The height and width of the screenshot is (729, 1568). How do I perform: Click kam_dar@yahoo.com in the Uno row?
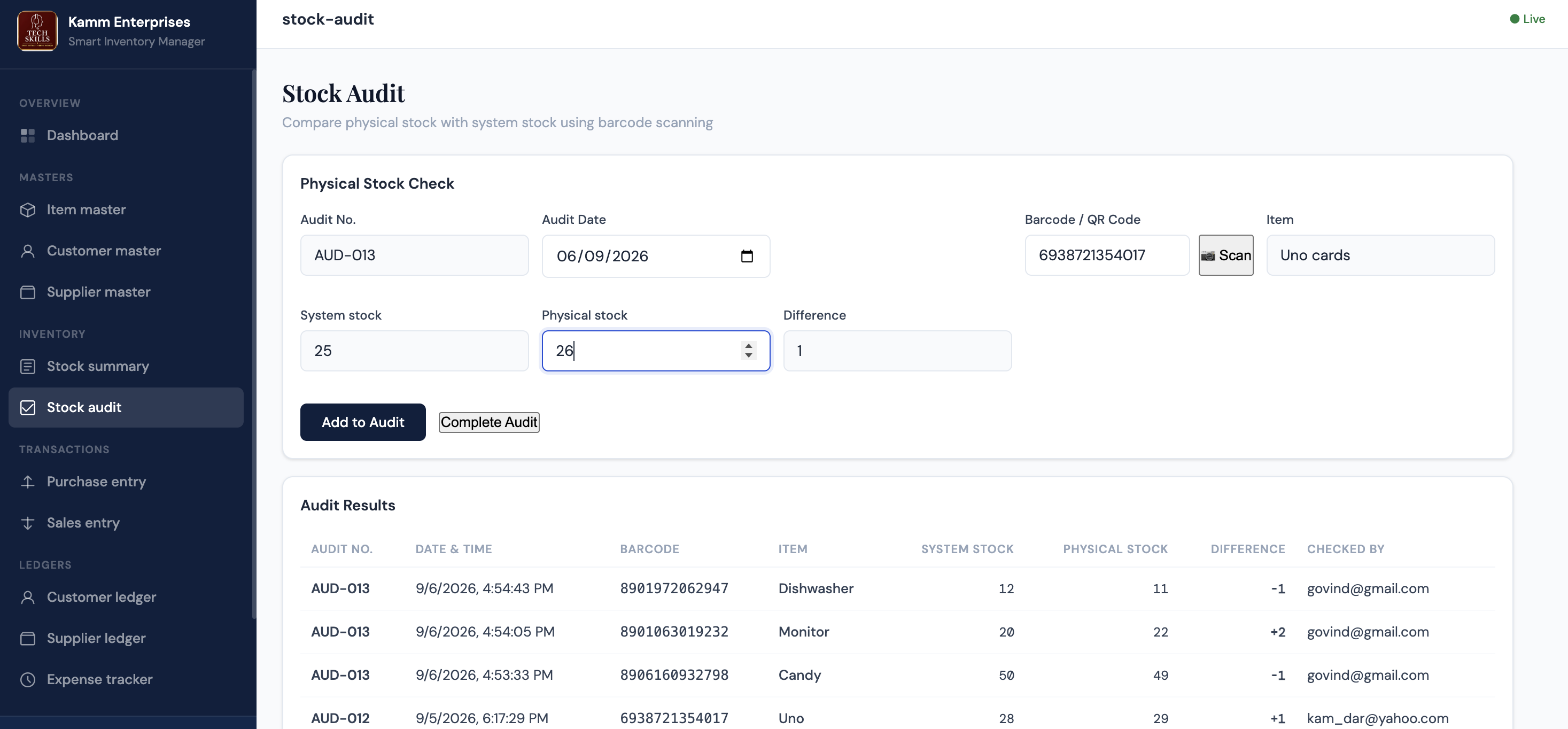(x=1378, y=719)
